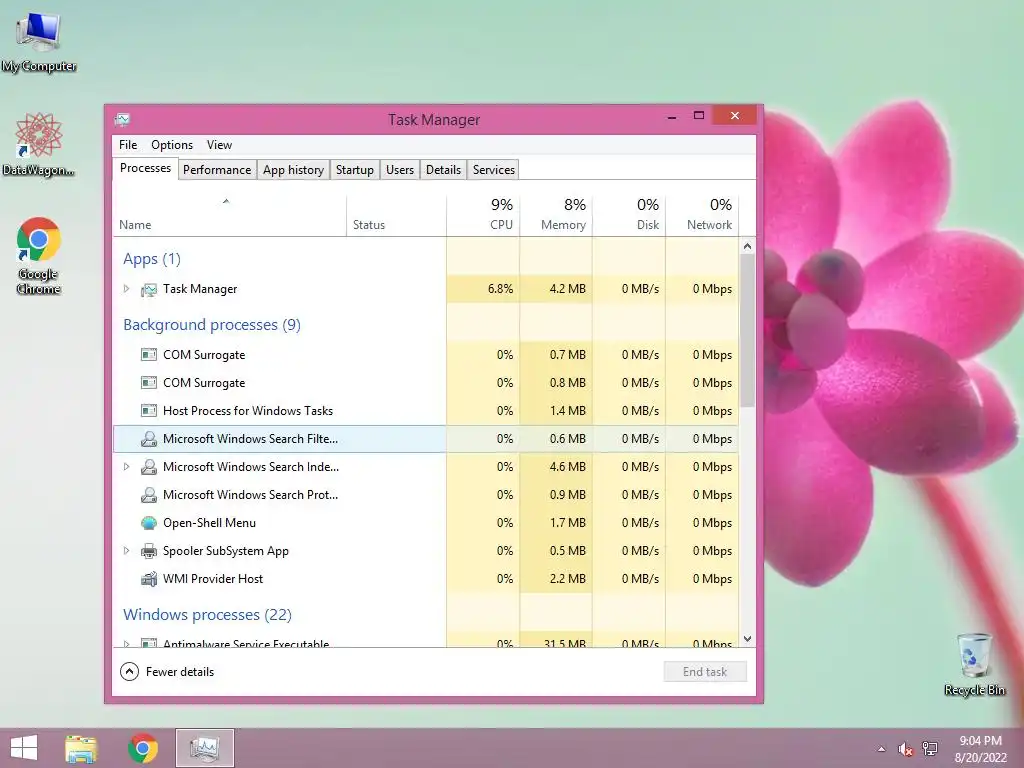Screen dimensions: 1024x768
Task: Click the network tray icon
Action: click(x=930, y=749)
